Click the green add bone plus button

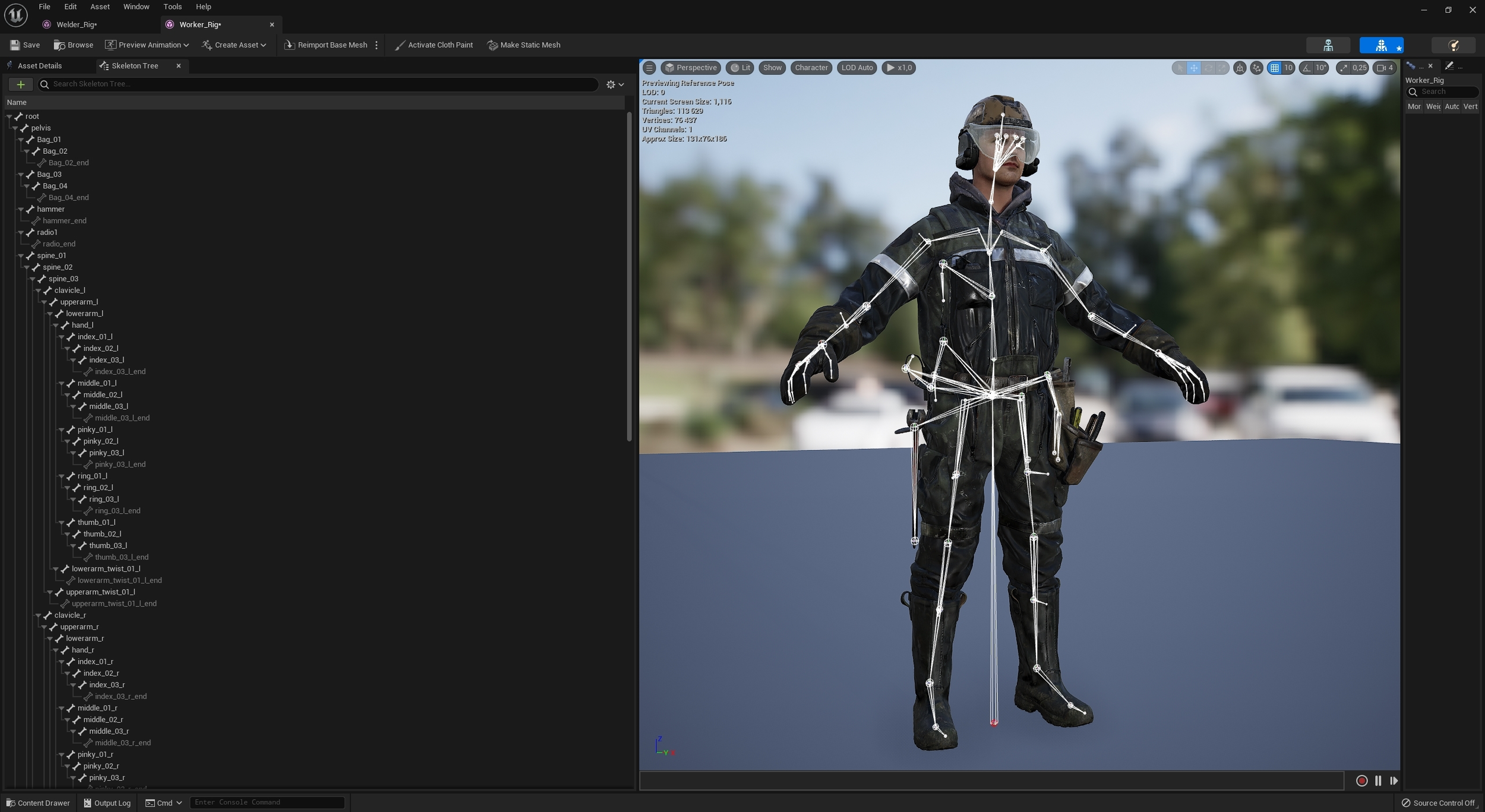click(21, 84)
